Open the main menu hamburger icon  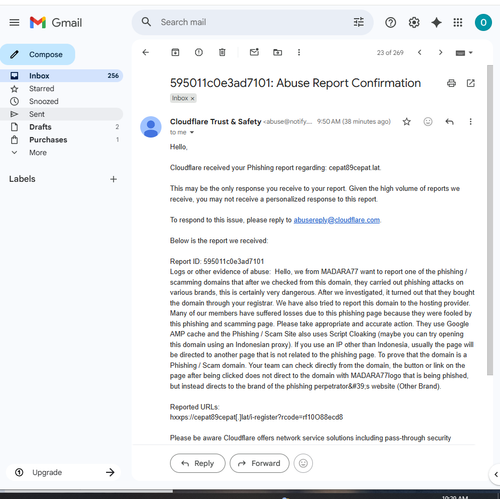tap(14, 23)
